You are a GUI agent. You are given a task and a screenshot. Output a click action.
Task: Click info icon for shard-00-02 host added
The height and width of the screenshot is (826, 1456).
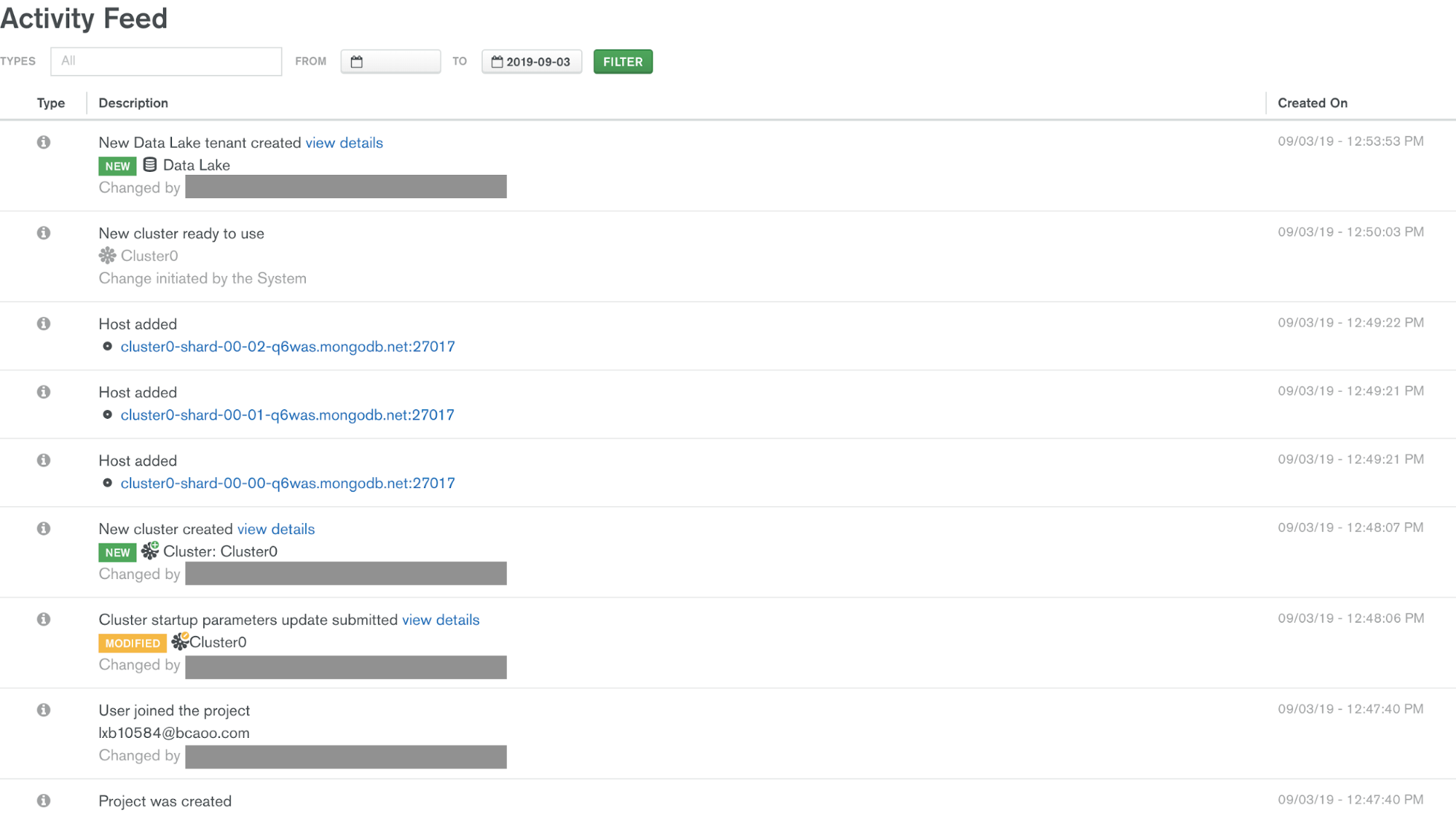[x=44, y=323]
